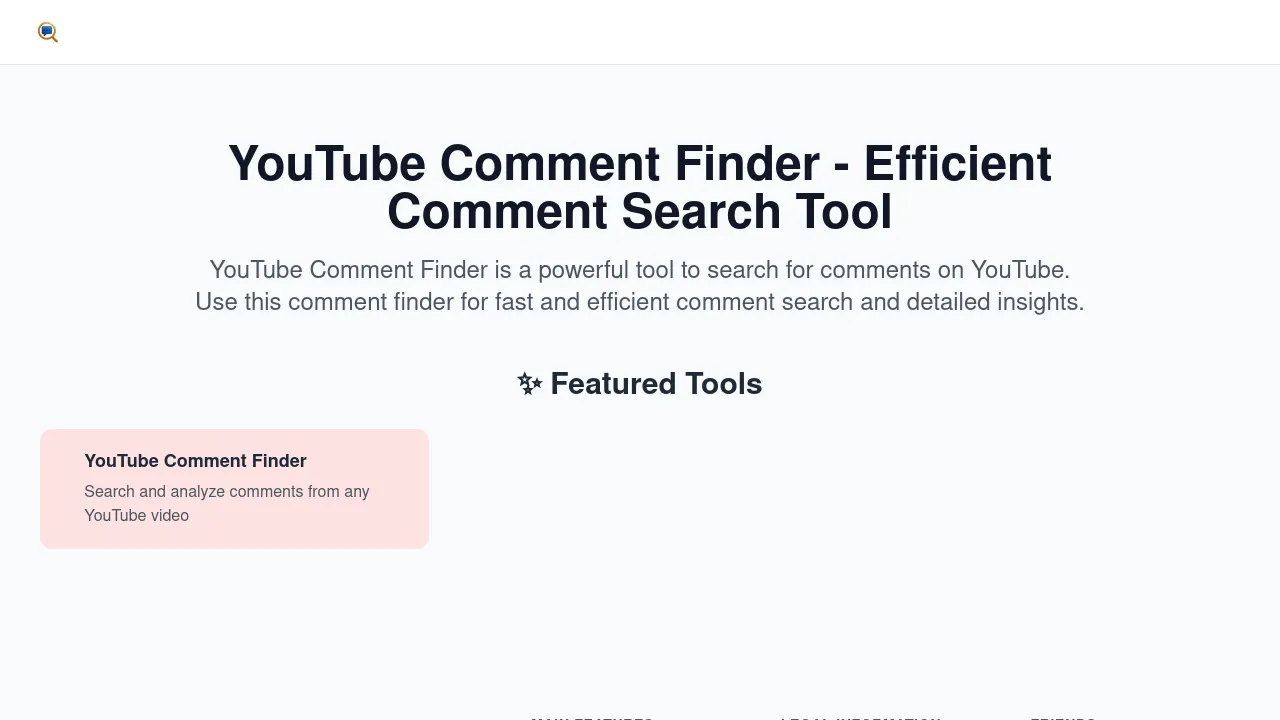Click the main page title heading
Screen dimensions: 1280x720
(x=640, y=187)
